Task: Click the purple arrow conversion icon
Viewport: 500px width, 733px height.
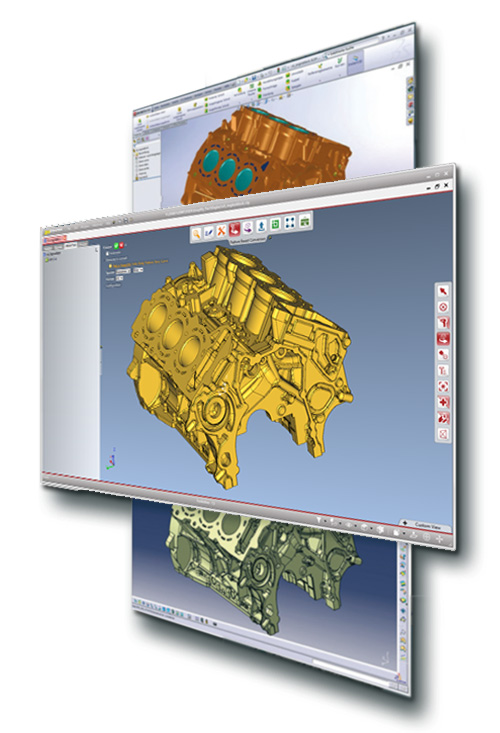Action: 248,227
